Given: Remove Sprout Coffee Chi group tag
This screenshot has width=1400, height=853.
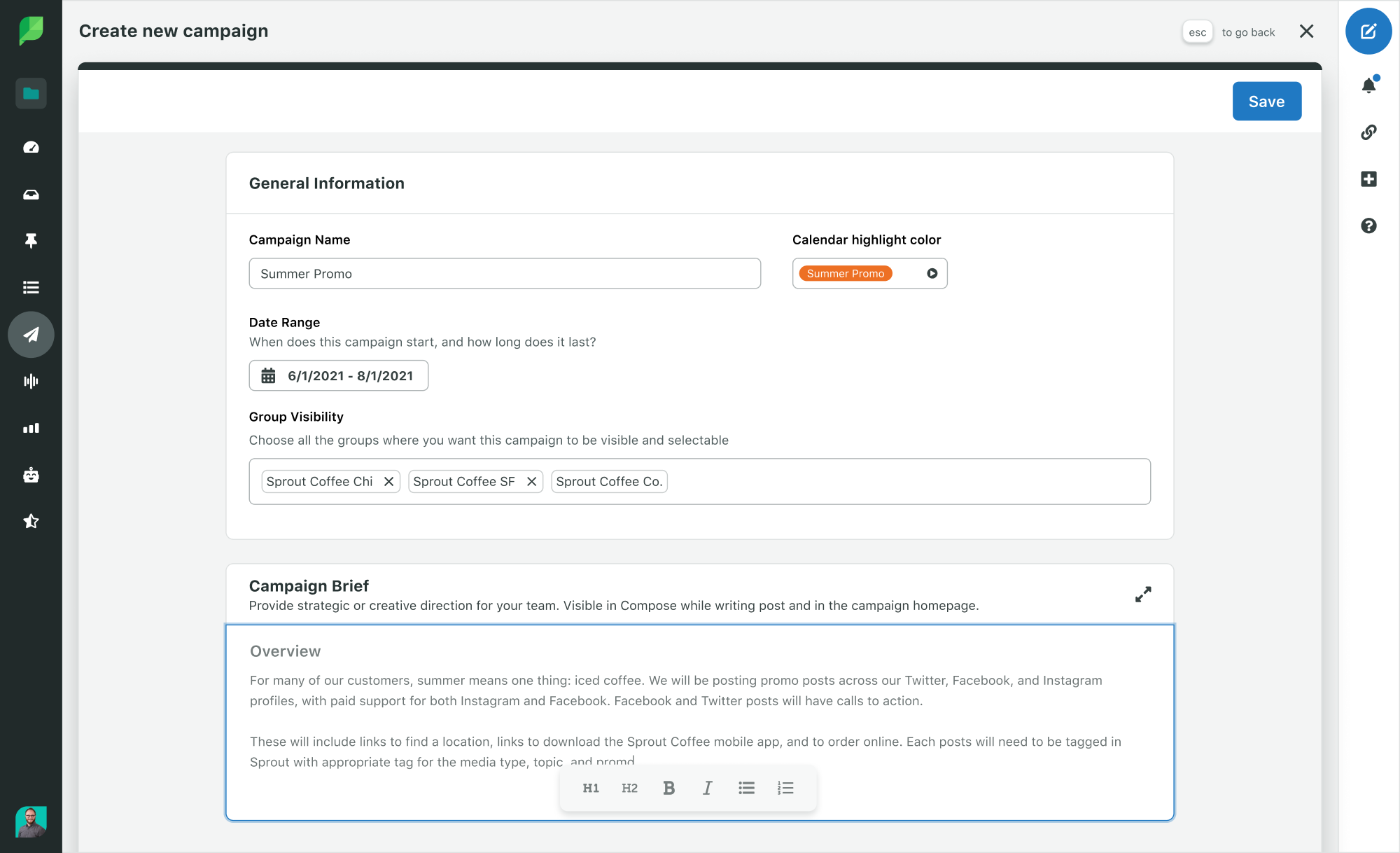Looking at the screenshot, I should 389,481.
